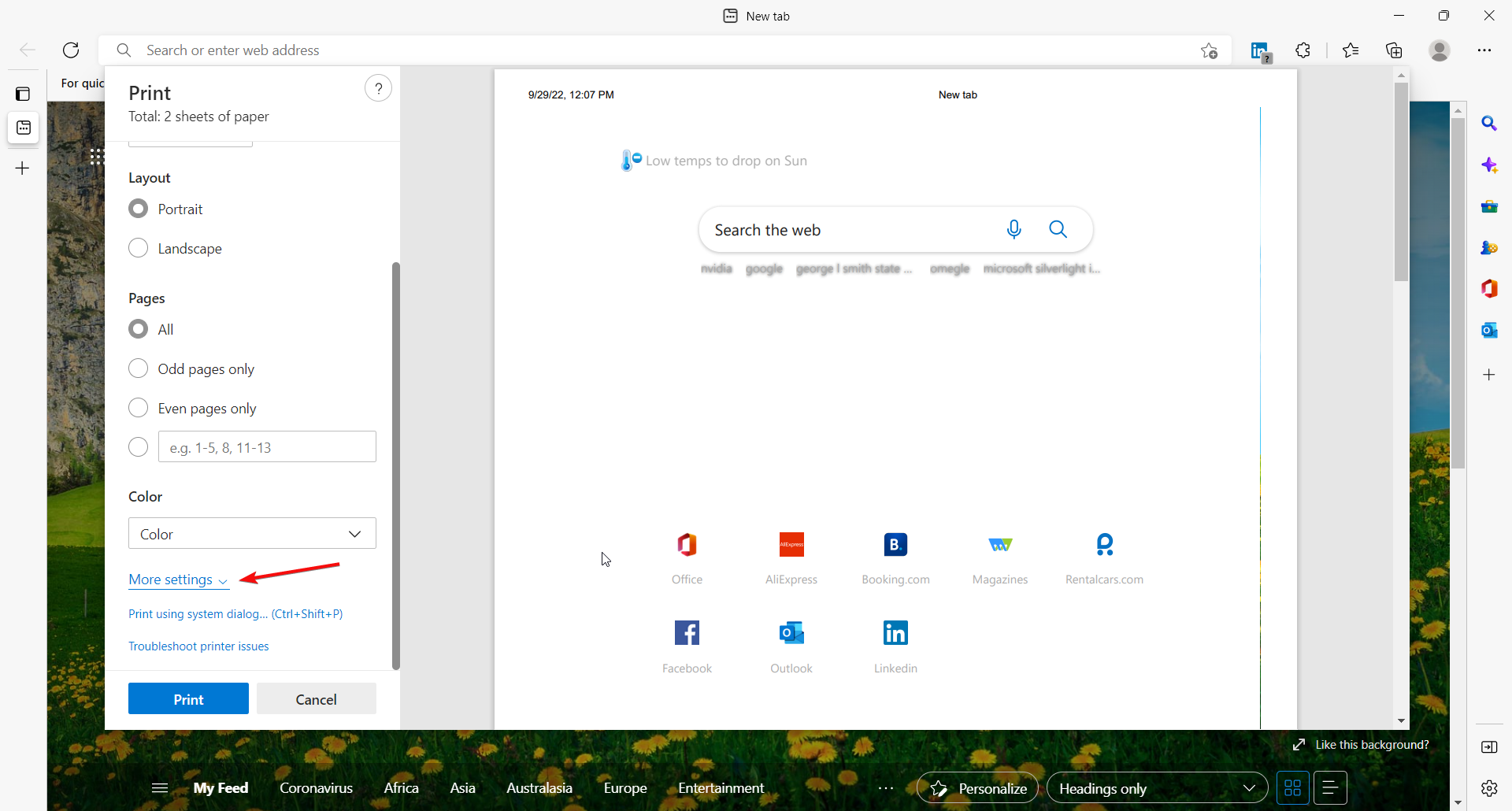The width and height of the screenshot is (1512, 811).
Task: Open the Color dropdown
Action: pos(251,533)
